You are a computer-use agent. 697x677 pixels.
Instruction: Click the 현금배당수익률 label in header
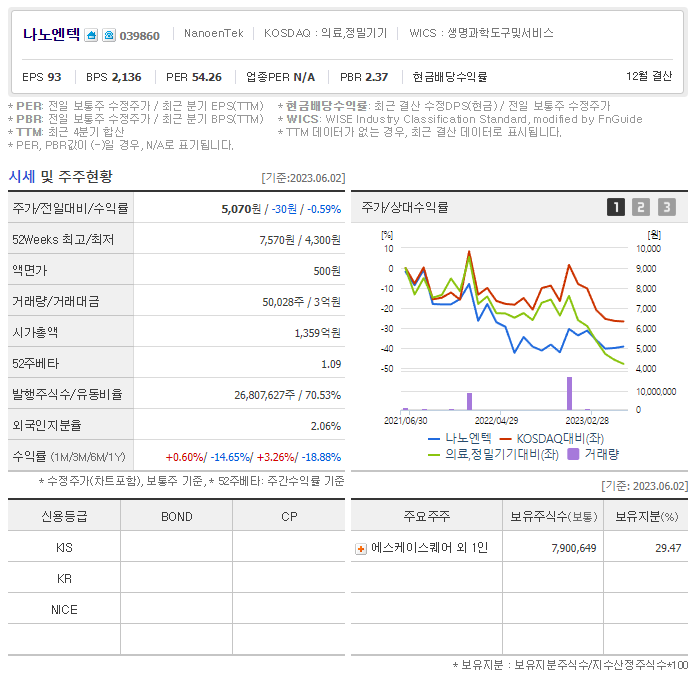pos(450,77)
